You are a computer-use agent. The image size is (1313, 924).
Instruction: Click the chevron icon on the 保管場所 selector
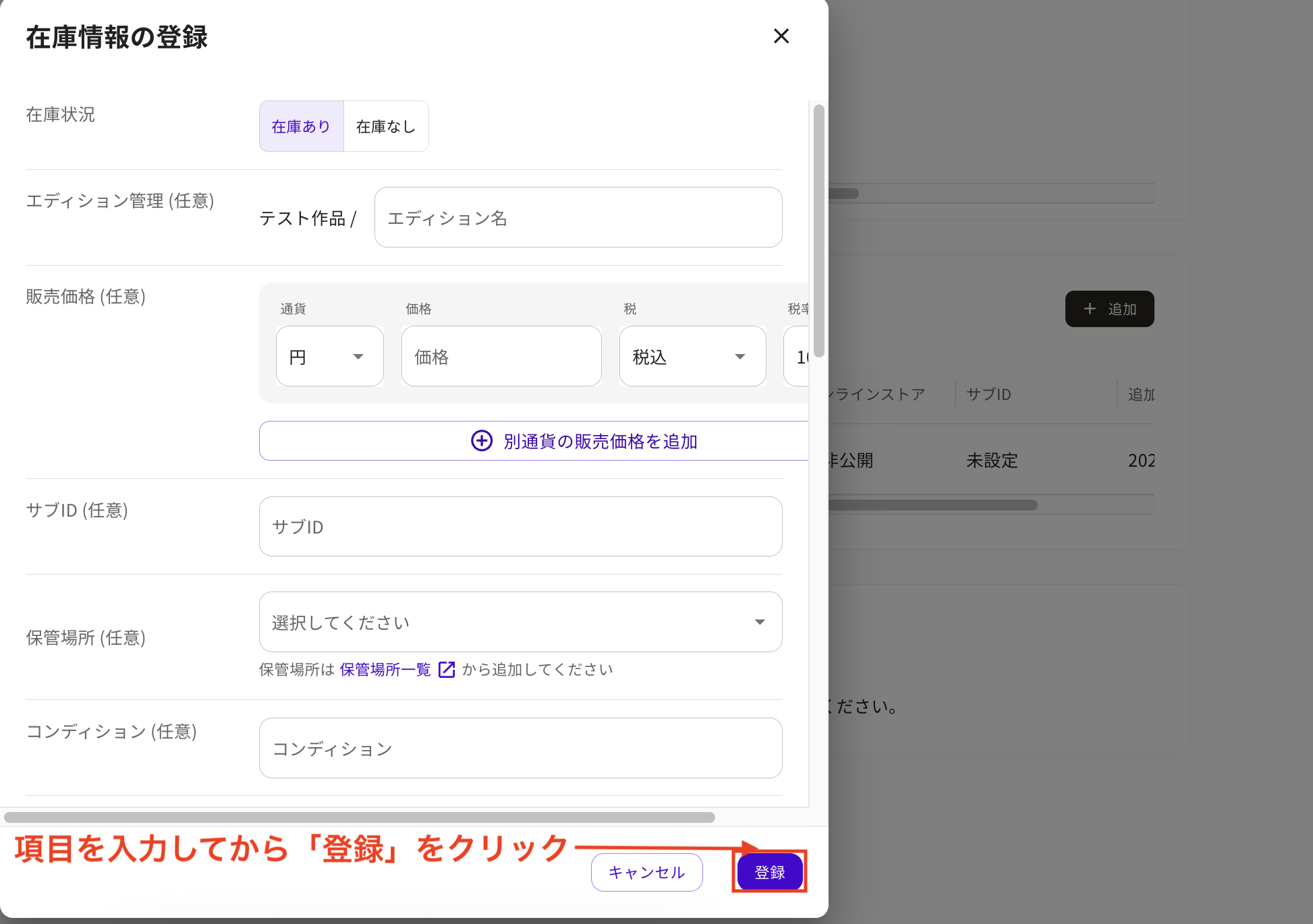click(759, 622)
